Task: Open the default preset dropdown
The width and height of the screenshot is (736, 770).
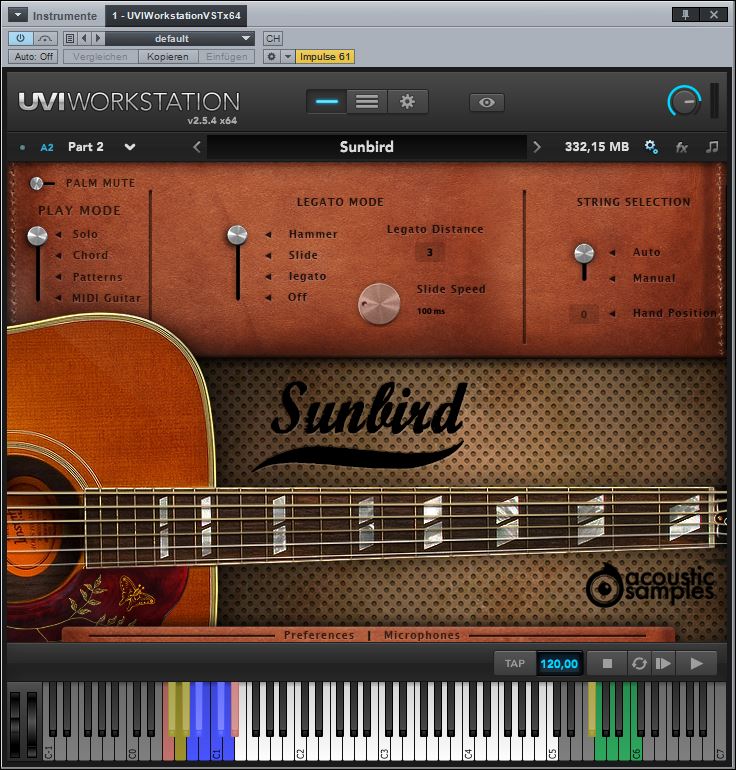Action: coord(180,38)
